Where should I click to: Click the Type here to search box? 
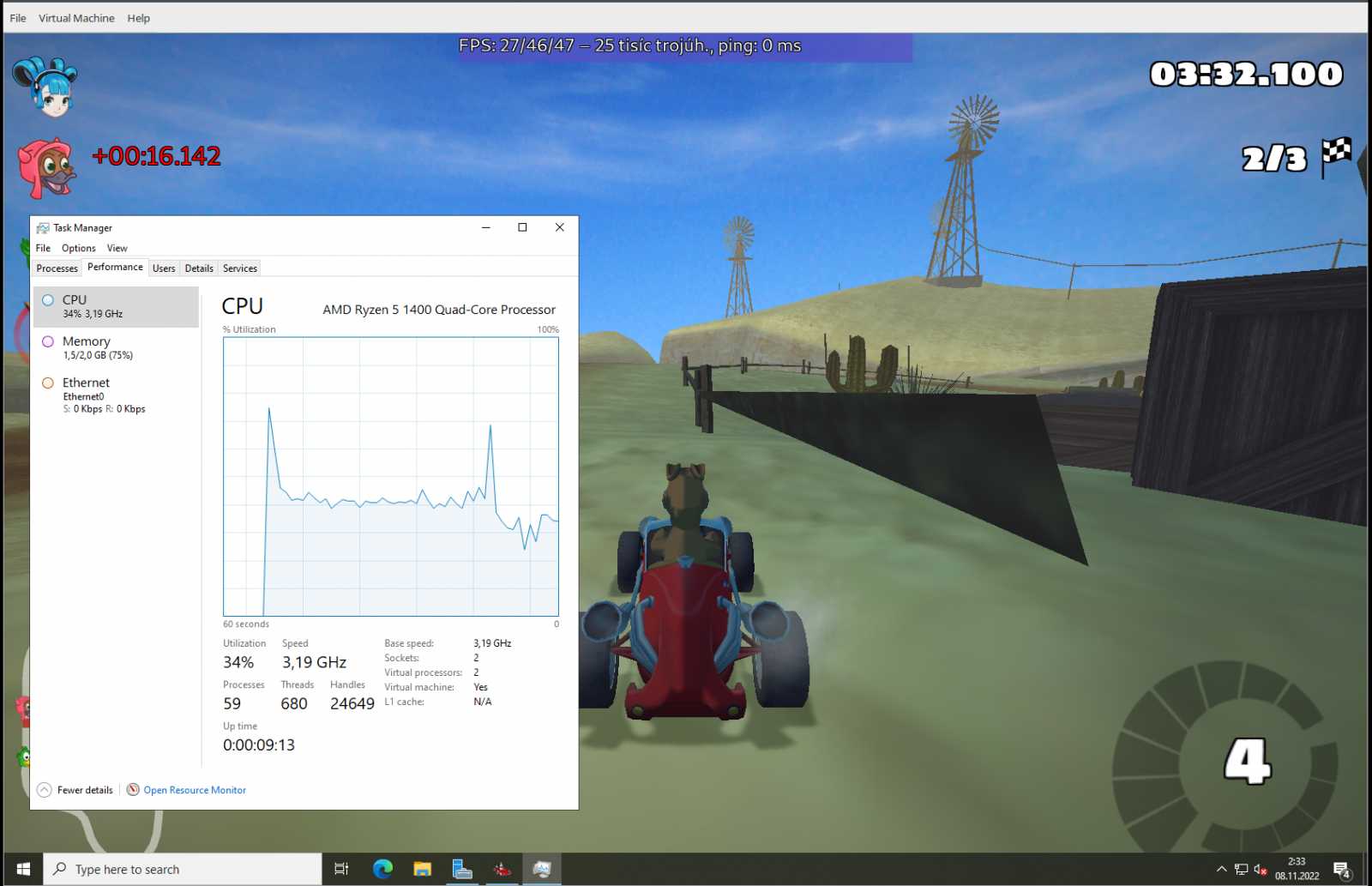[183, 869]
